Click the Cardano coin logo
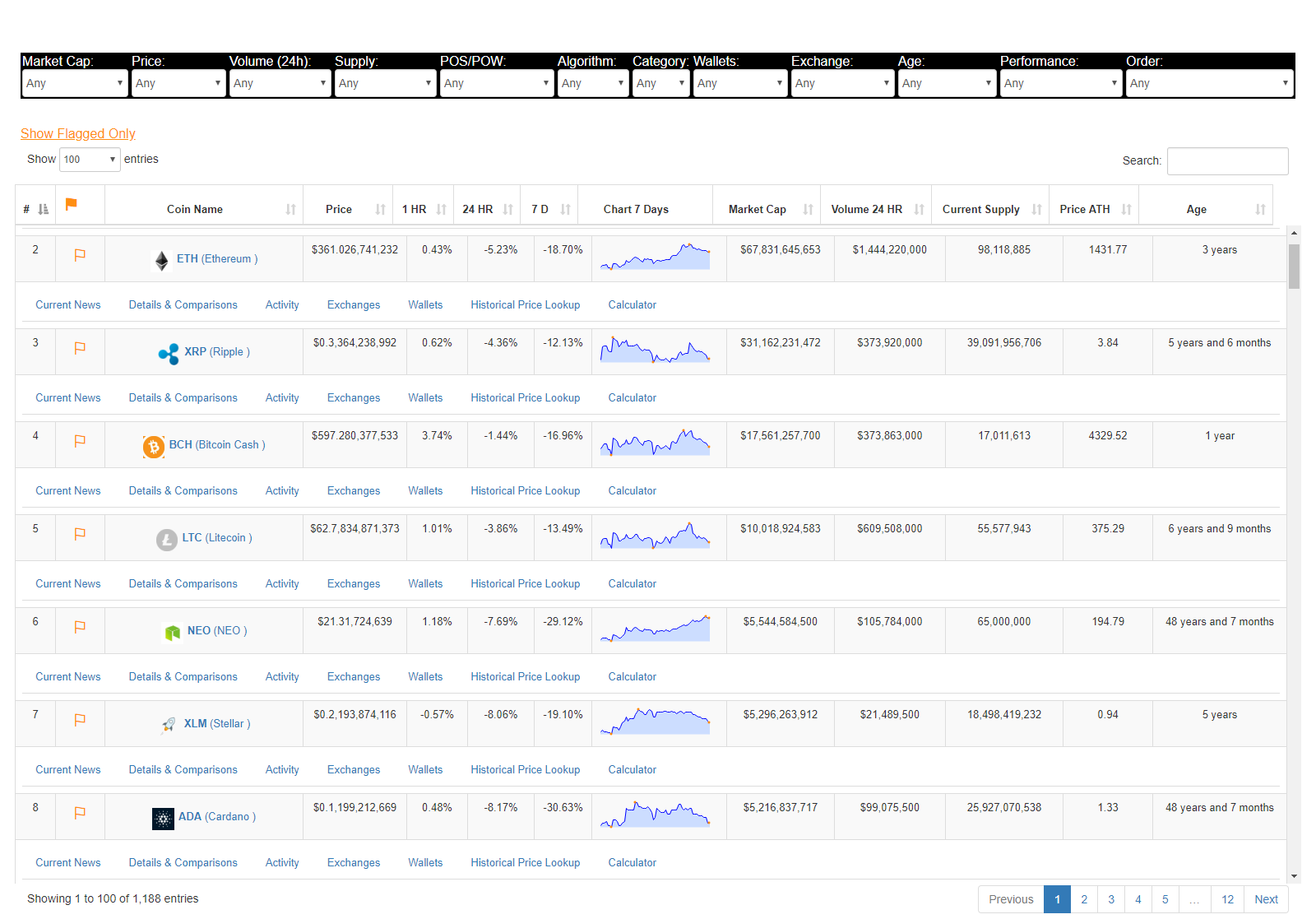1316x919 pixels. point(163,819)
